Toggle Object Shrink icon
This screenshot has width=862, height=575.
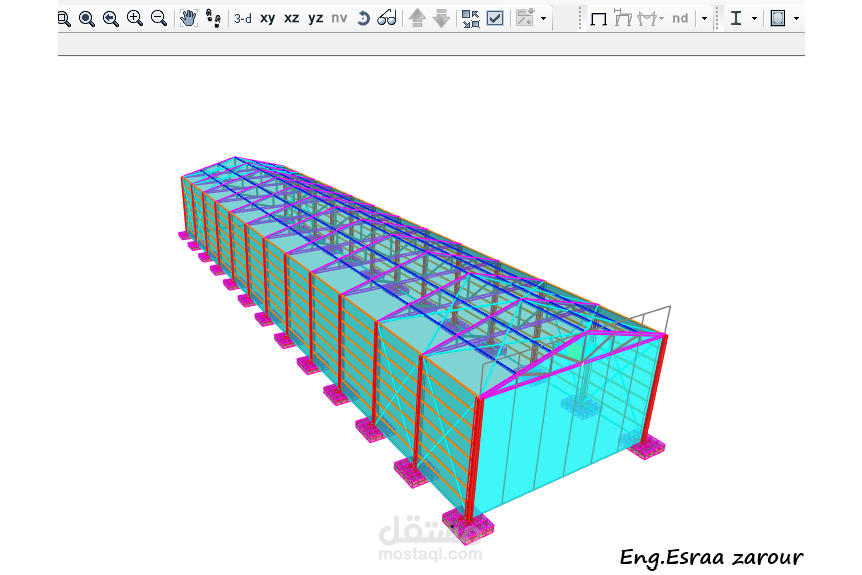(471, 19)
